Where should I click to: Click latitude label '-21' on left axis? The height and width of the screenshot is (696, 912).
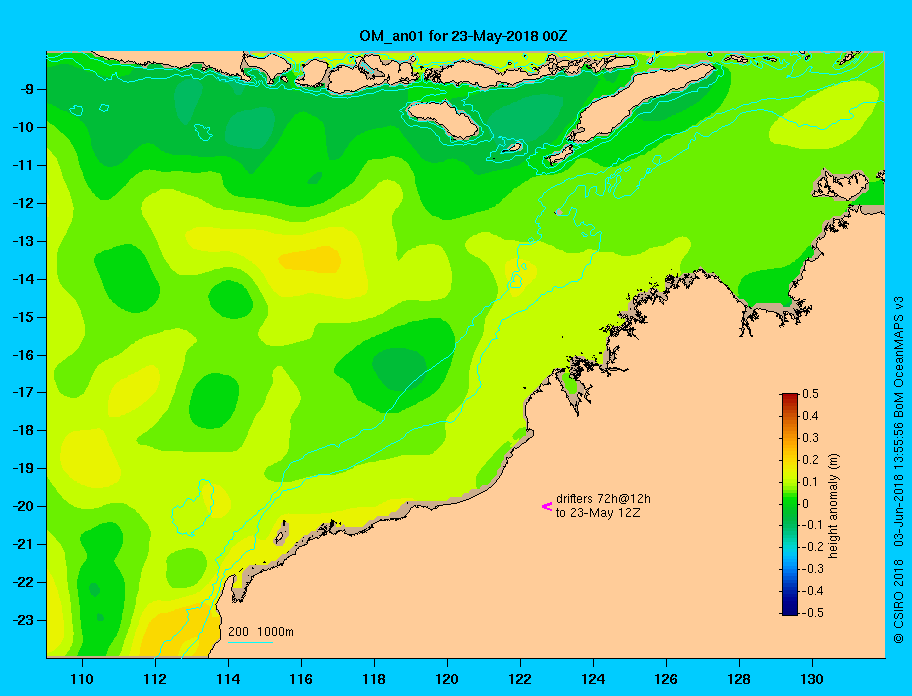[22, 545]
